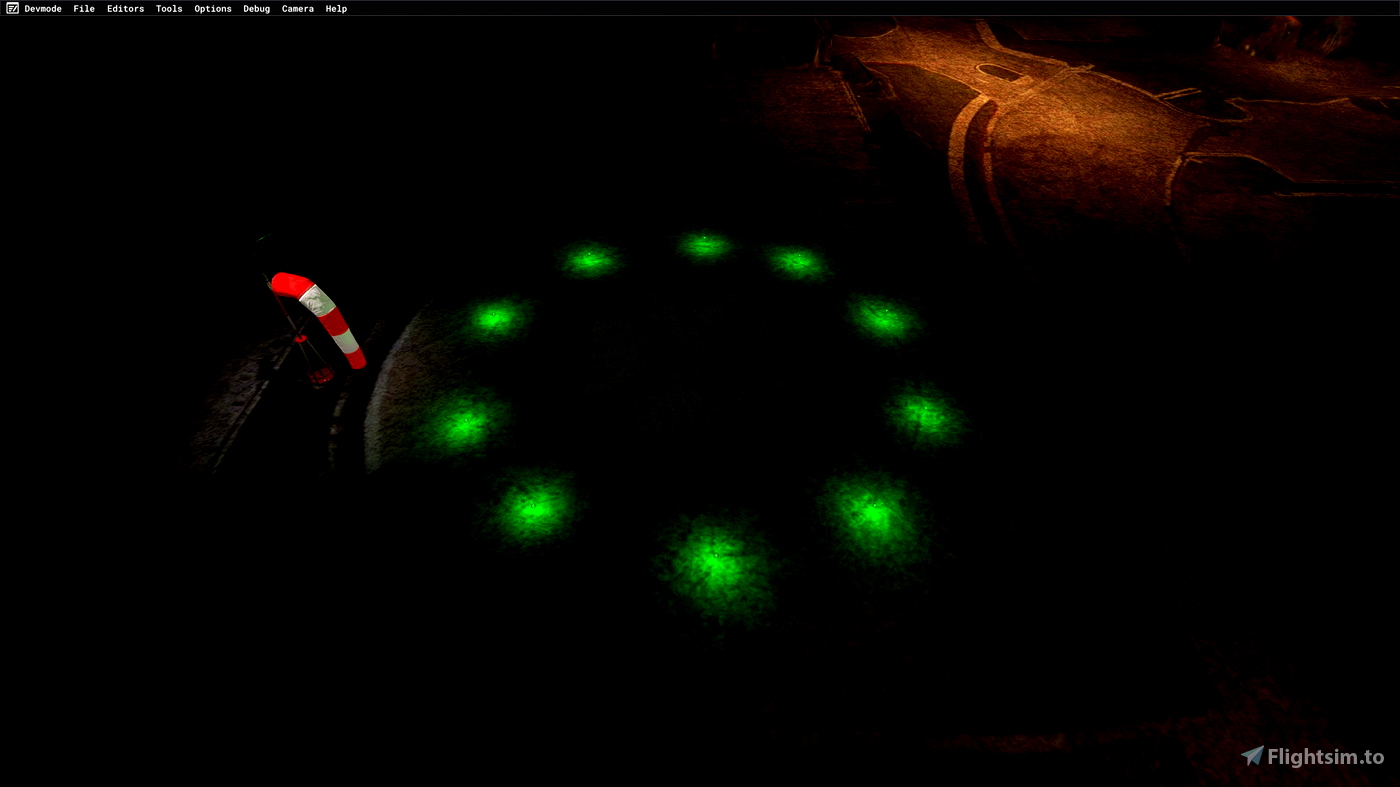Open the Options menu
Screen dimensions: 1400x787
pyautogui.click(x=213, y=8)
